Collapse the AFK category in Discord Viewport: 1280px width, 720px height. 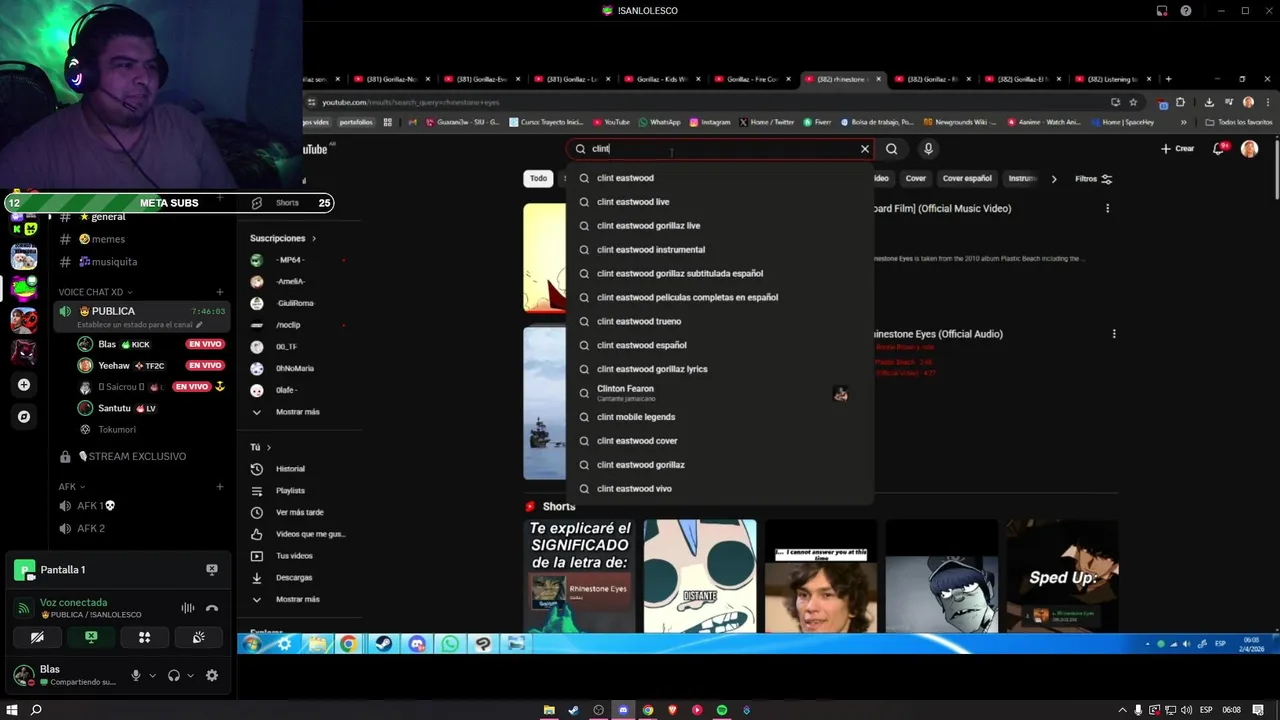(x=71, y=487)
